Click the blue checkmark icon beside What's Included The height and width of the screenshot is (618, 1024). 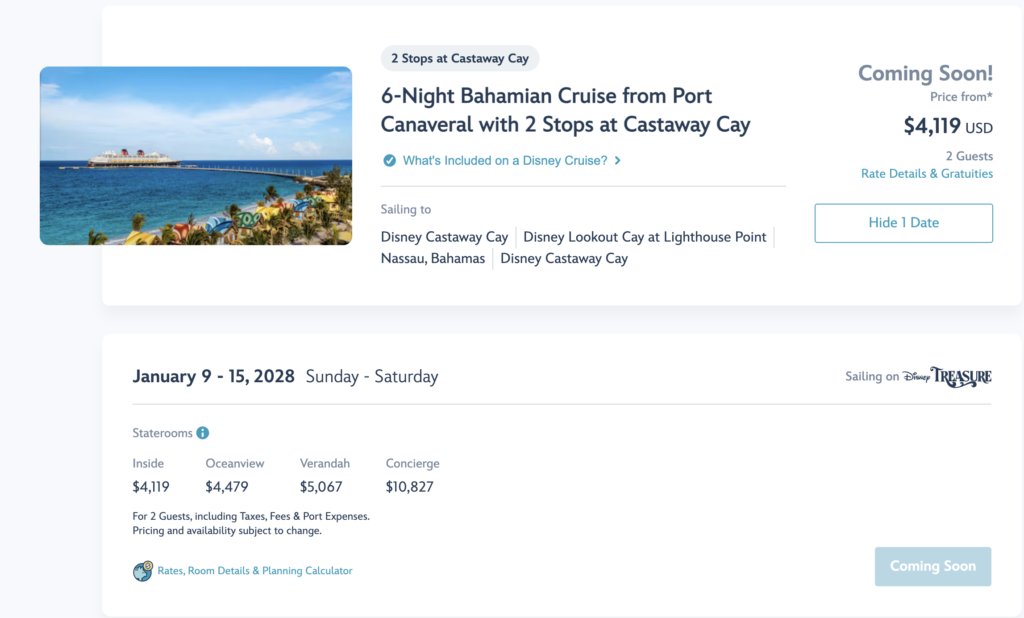point(389,161)
